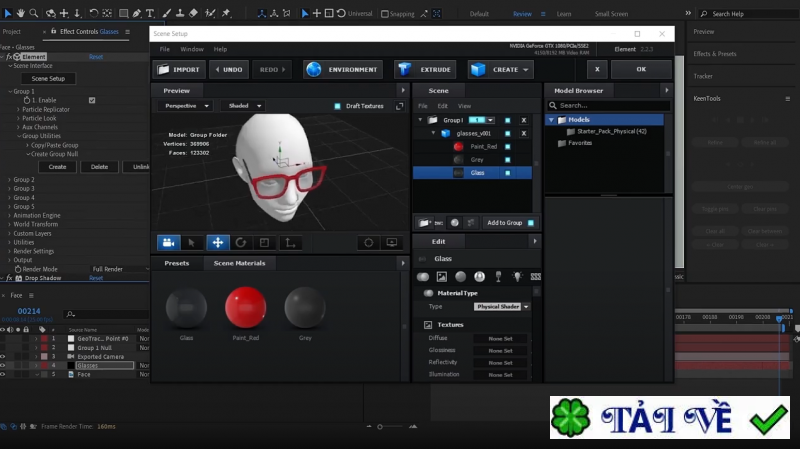Click the Extrude tool button
The image size is (800, 449).
click(x=425, y=69)
